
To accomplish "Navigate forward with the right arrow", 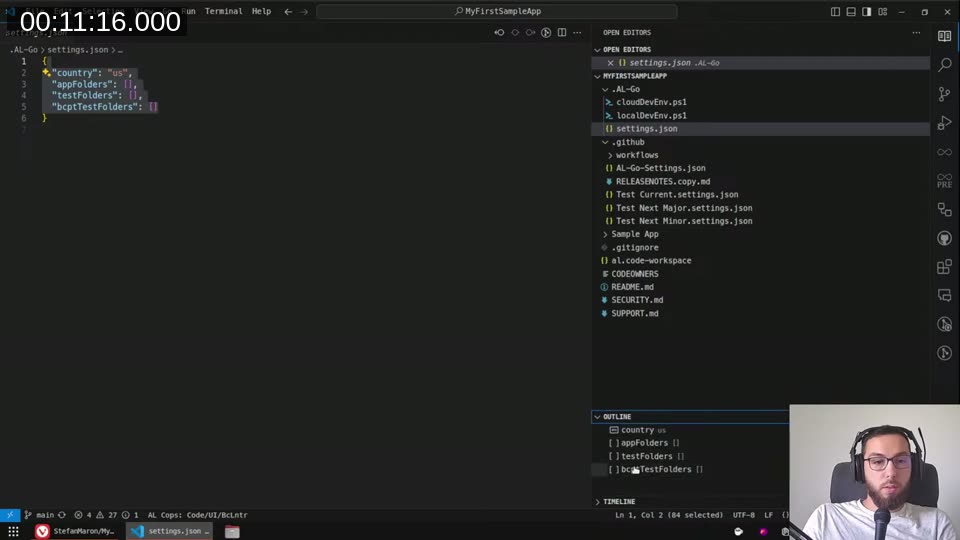I will 304,11.
